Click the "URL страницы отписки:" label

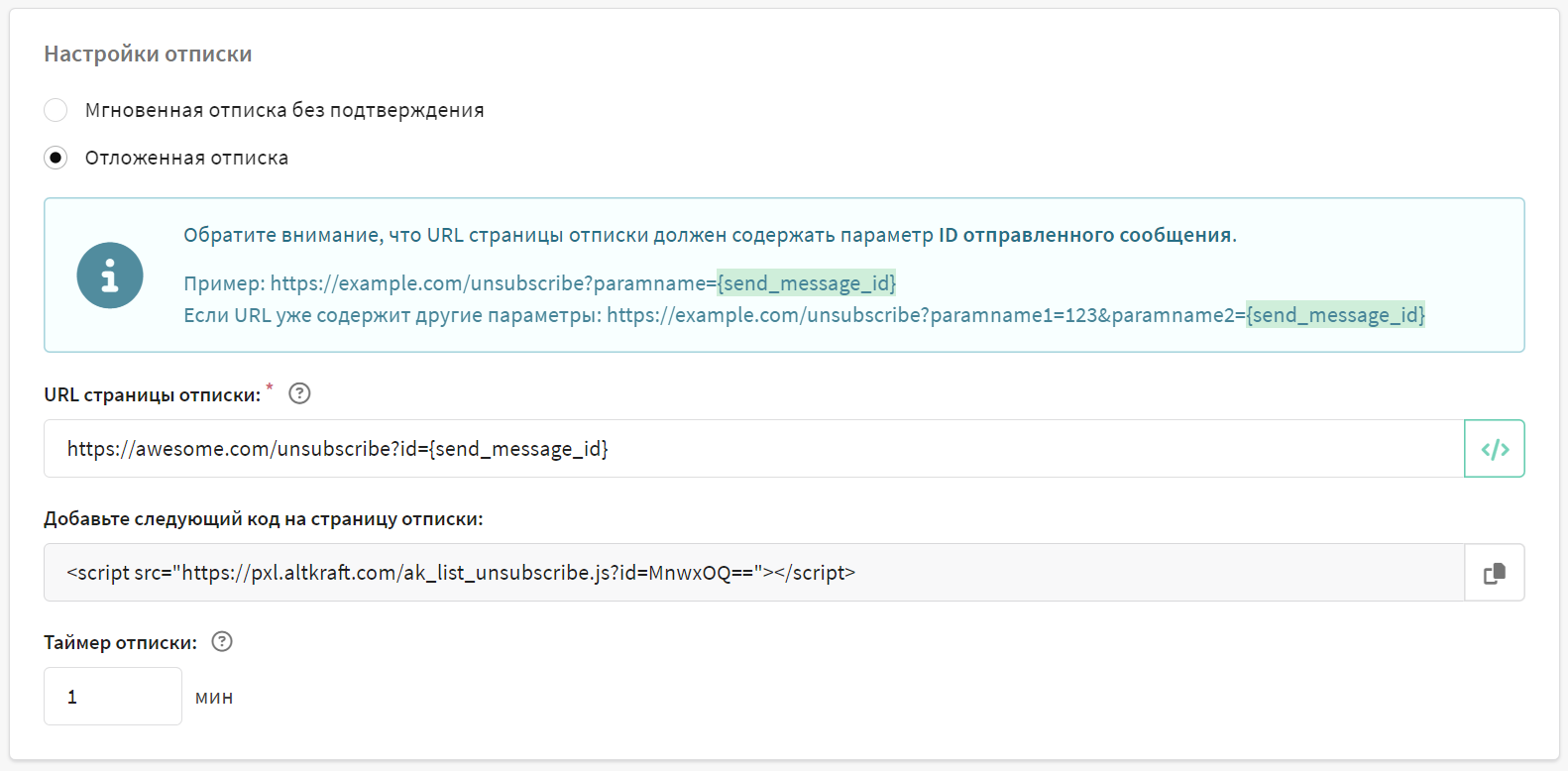(x=153, y=394)
